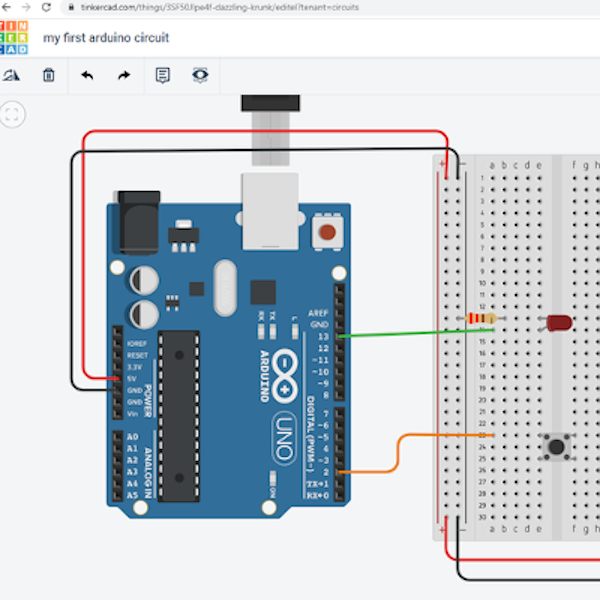Select the orange wire from pin 2
This screenshot has height=600, width=600.
(x=400, y=450)
